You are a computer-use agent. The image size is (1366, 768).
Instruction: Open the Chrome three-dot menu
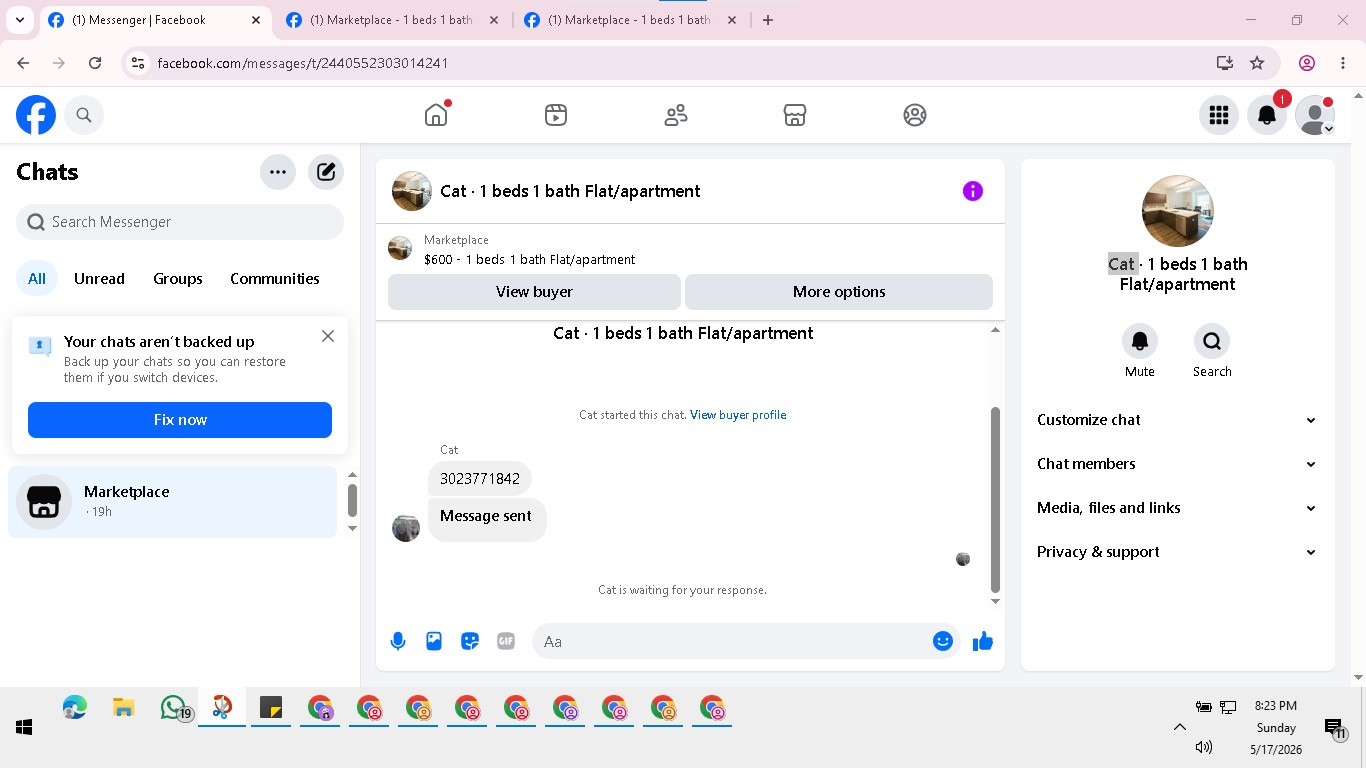click(x=1343, y=63)
